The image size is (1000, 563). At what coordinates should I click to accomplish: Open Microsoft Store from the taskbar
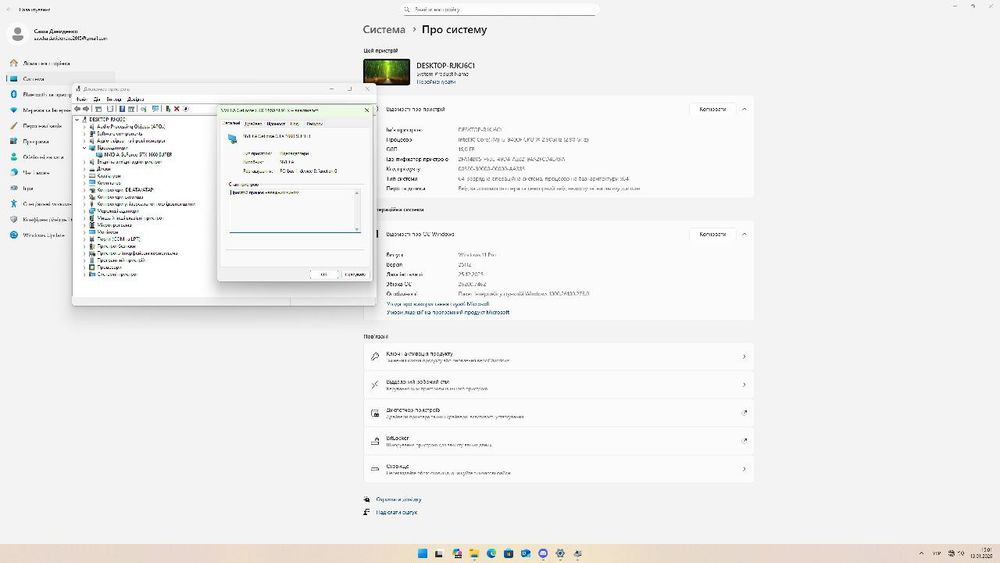pos(508,553)
